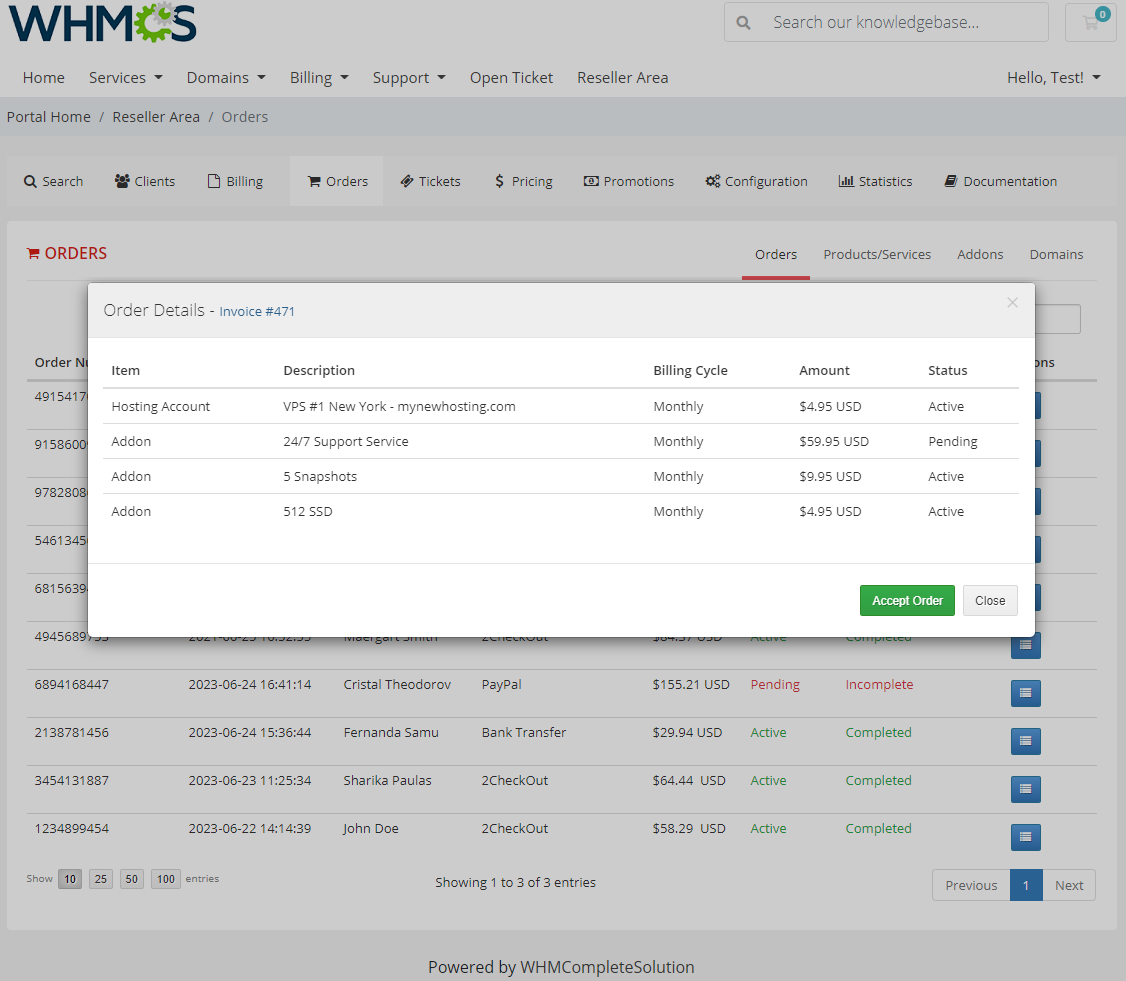Click the shopping cart icon
The width and height of the screenshot is (1126, 981).
[1089, 22]
